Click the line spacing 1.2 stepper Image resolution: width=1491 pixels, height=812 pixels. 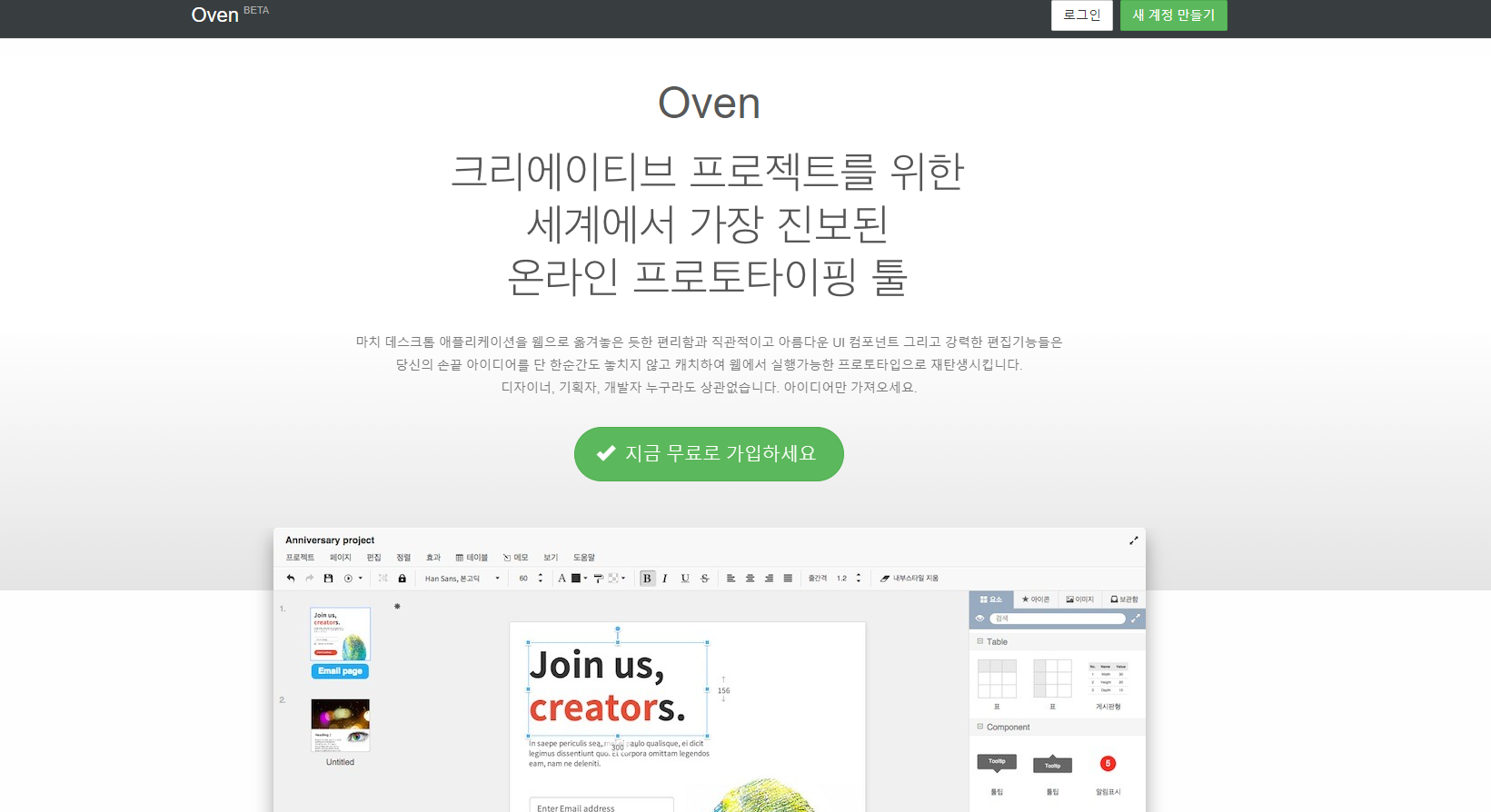[859, 579]
